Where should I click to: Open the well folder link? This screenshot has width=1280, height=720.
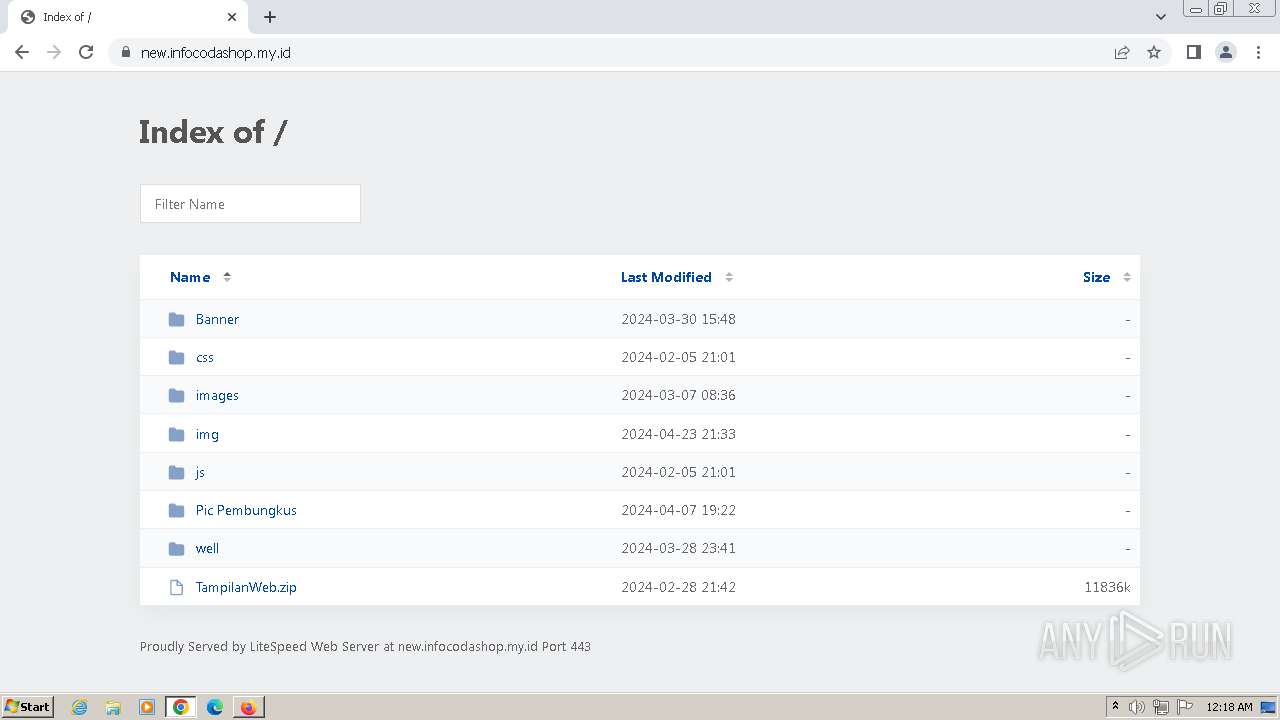(x=207, y=548)
